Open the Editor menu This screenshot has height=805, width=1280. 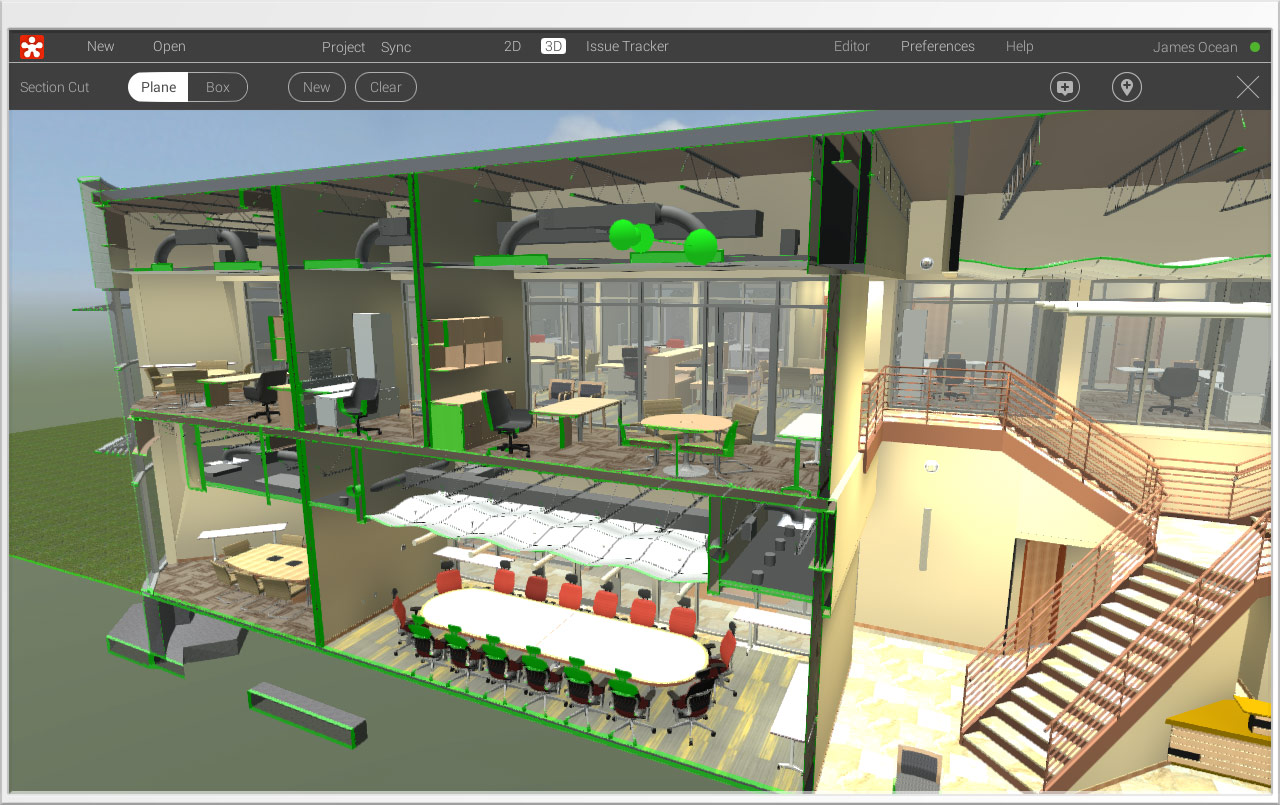coord(851,46)
